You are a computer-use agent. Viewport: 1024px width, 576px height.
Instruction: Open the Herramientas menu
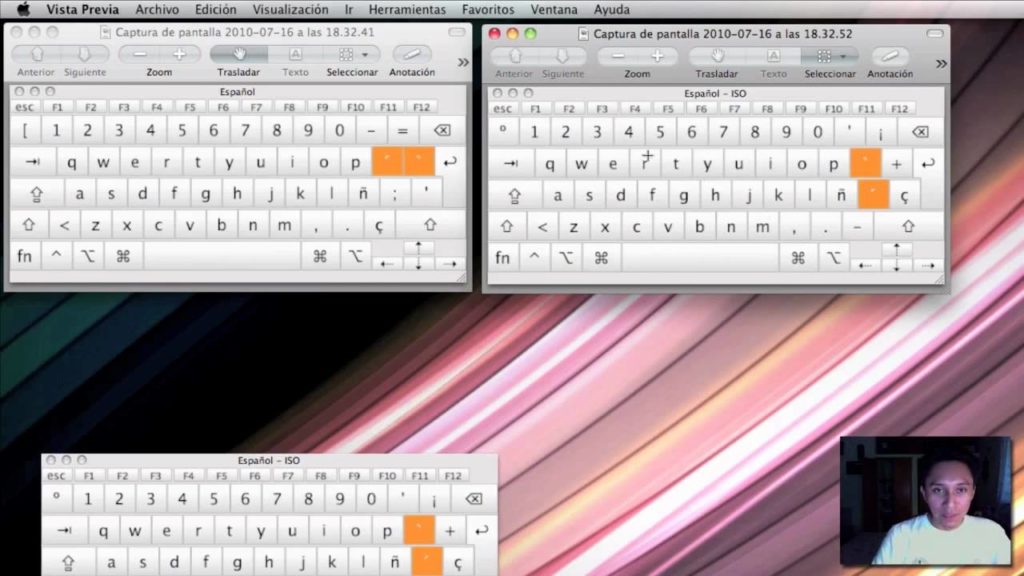(407, 10)
